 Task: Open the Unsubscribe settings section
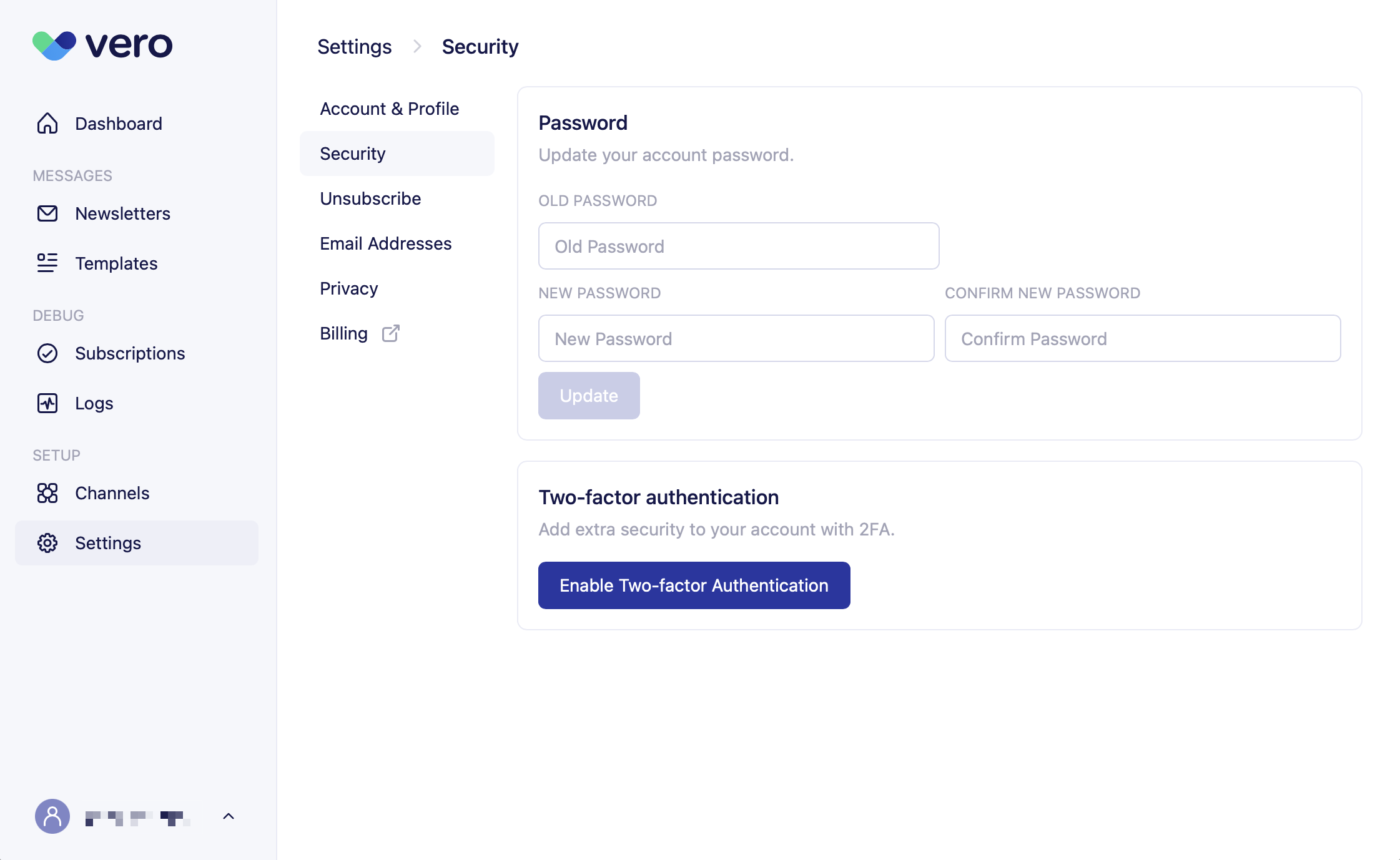coord(370,198)
